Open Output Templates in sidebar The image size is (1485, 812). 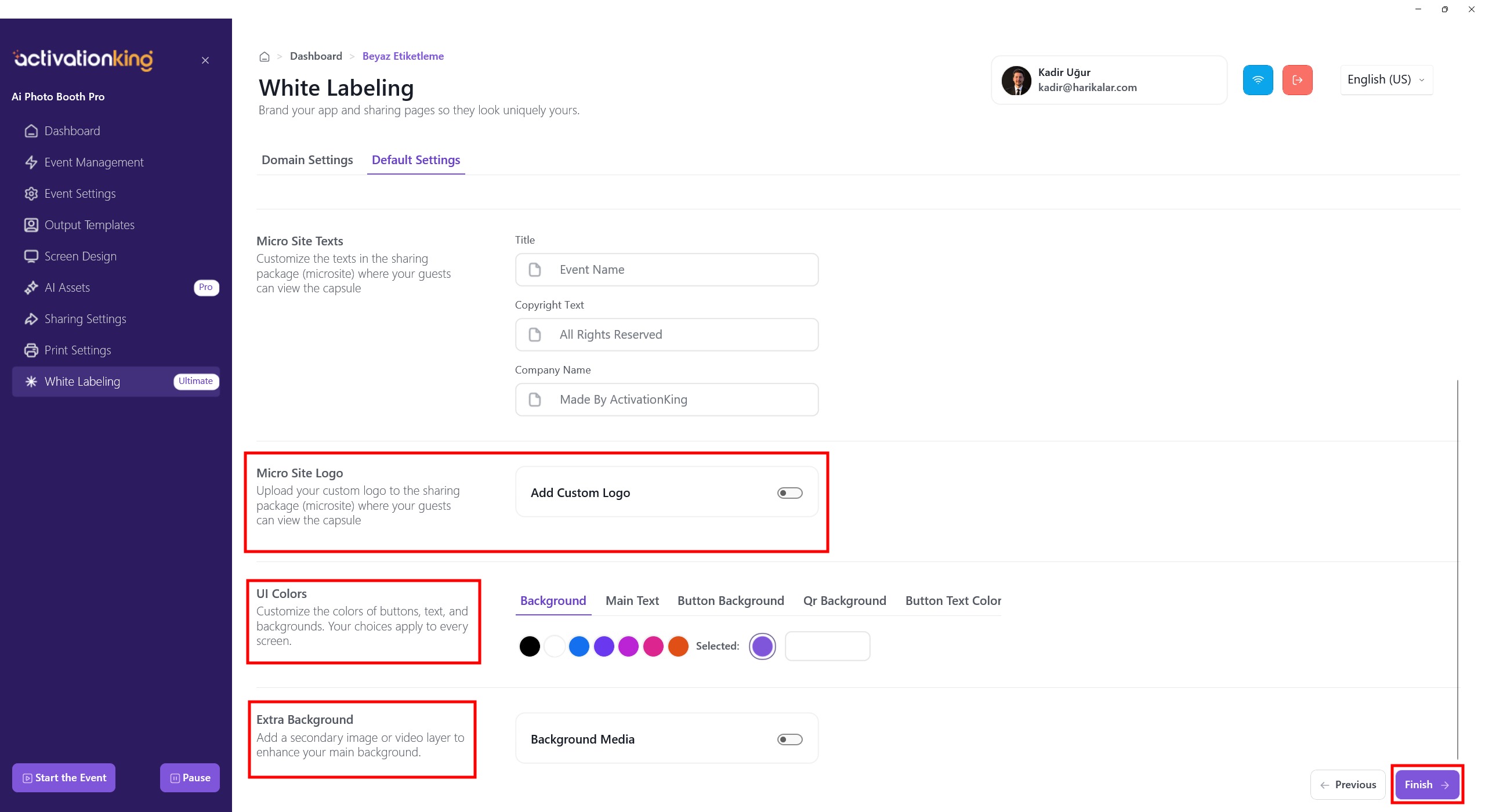[x=89, y=225]
